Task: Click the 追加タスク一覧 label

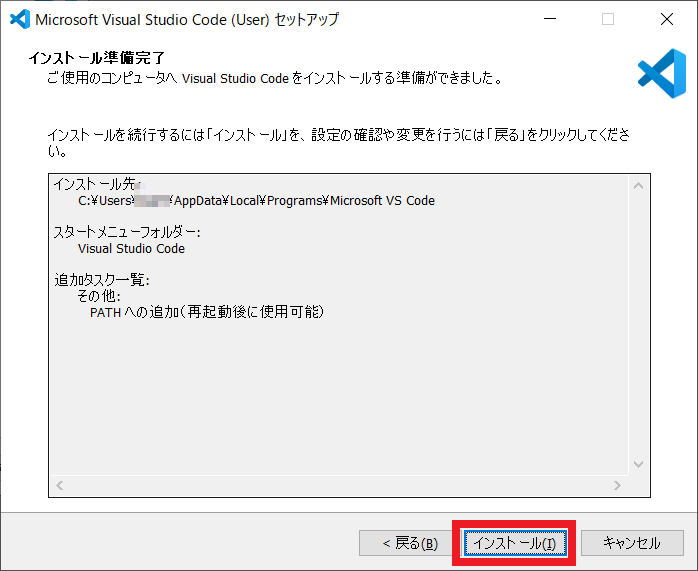Action: [101, 280]
